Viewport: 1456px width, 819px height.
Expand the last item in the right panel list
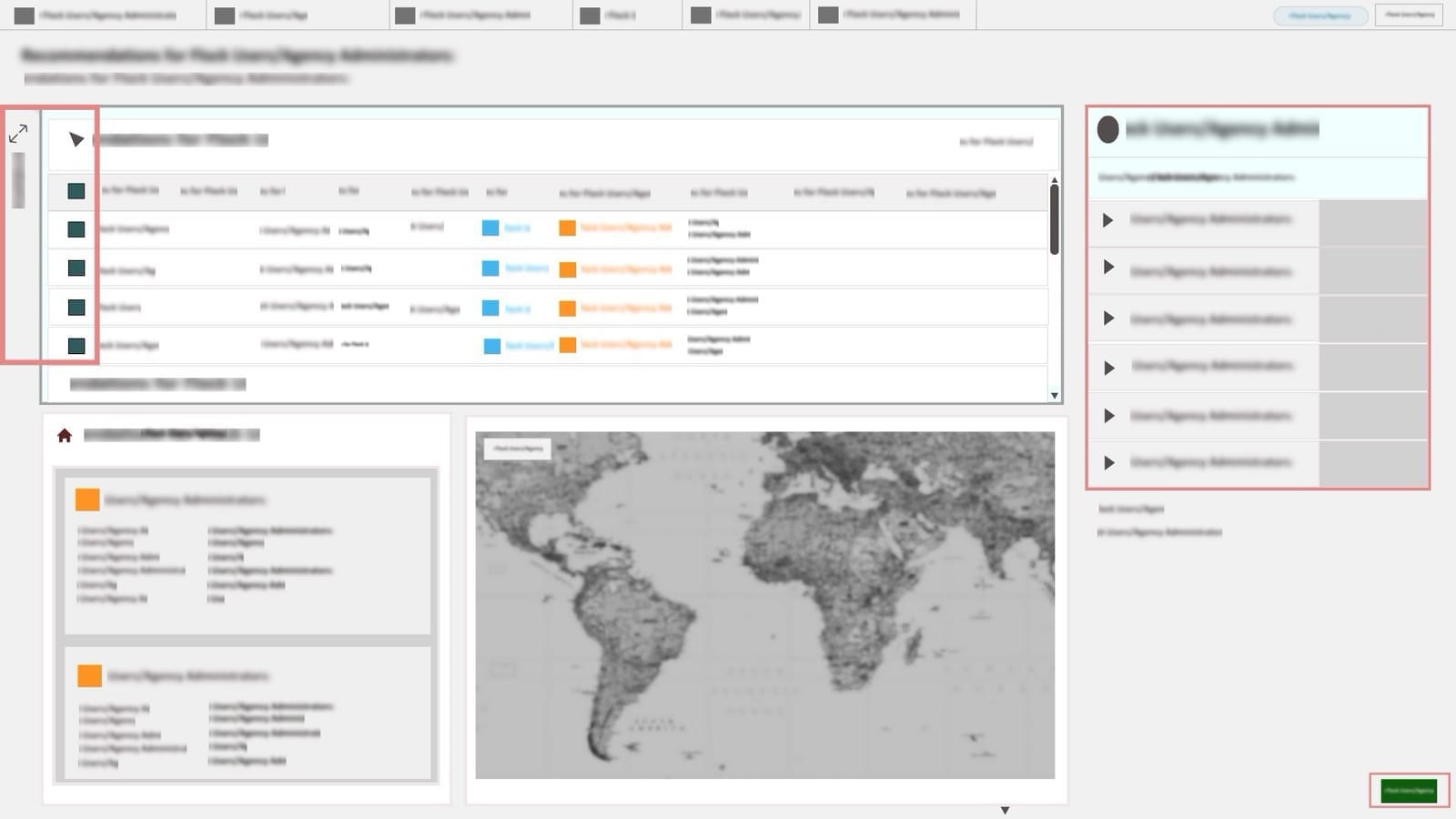pos(1108,463)
